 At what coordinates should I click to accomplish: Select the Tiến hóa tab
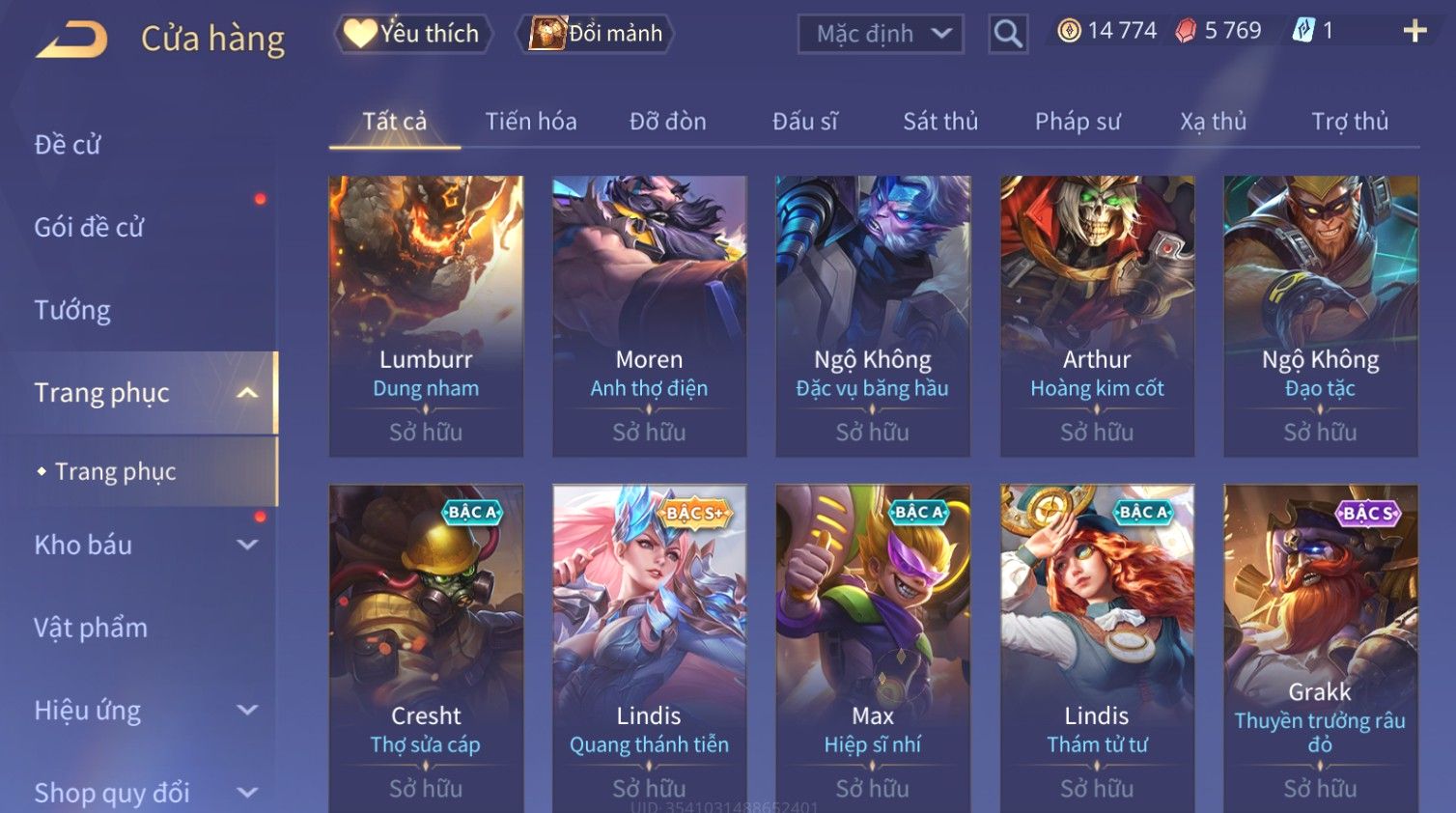pos(531,122)
